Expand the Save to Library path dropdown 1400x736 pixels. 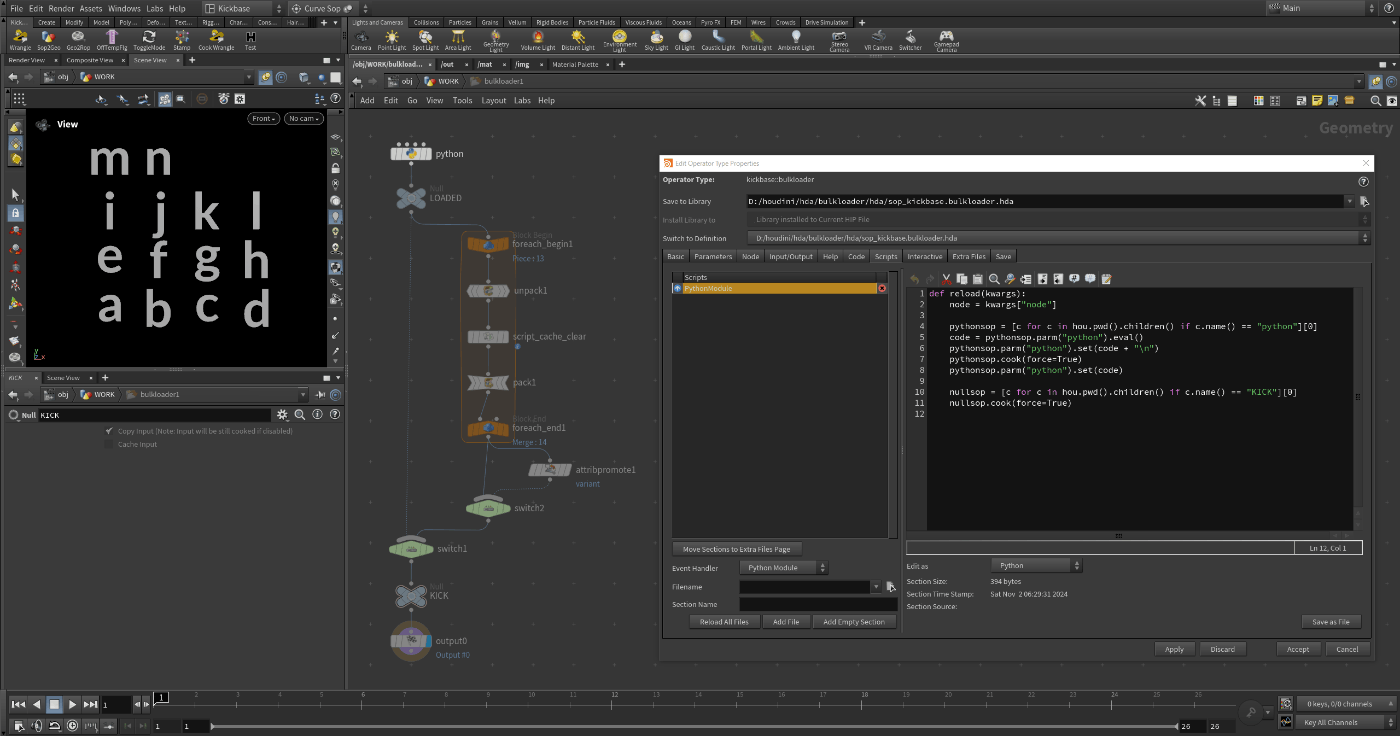(x=1351, y=201)
